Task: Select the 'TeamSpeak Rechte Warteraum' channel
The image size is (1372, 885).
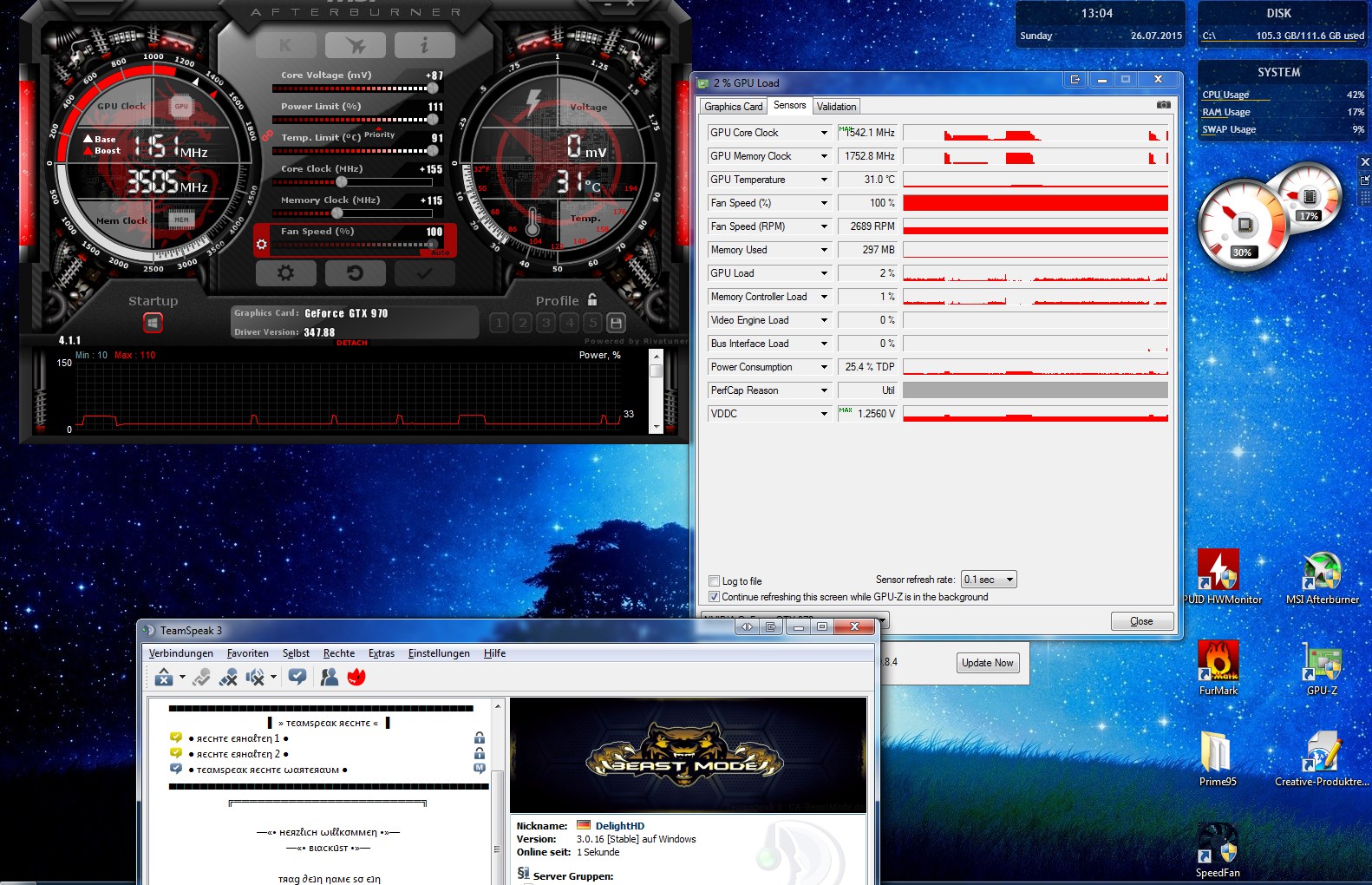Action: (268, 770)
